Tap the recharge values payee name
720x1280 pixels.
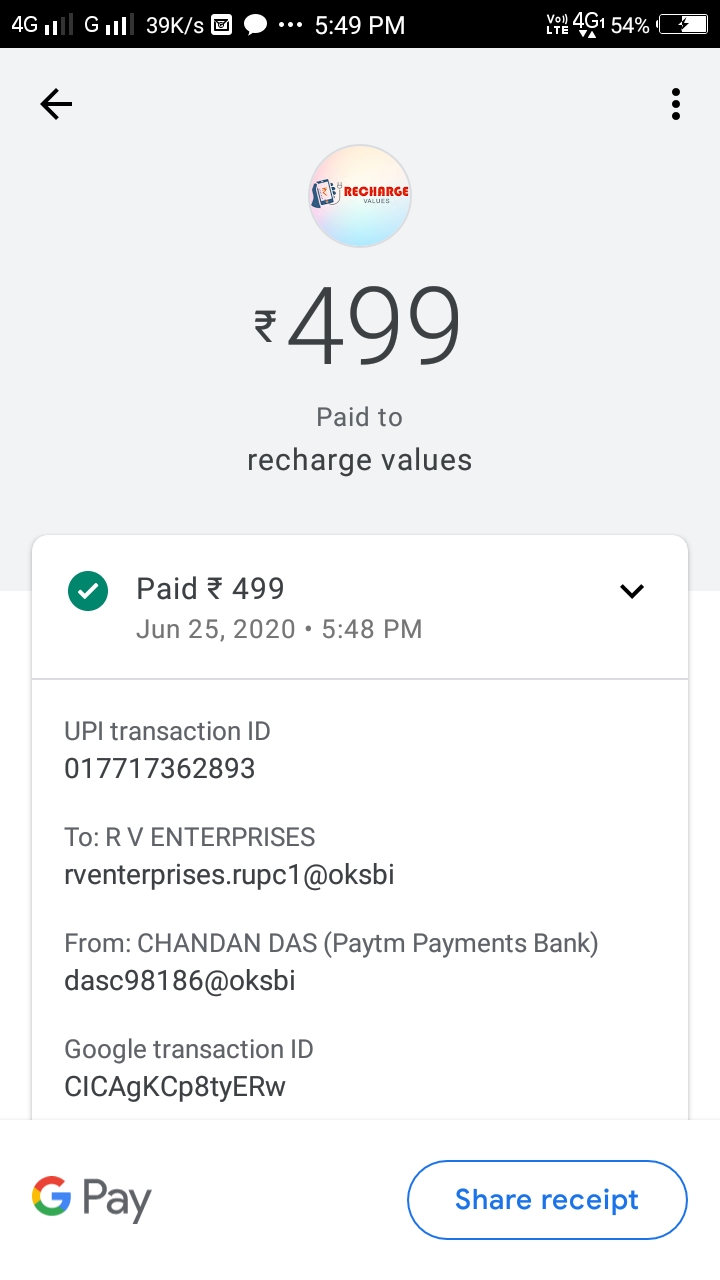[x=359, y=460]
